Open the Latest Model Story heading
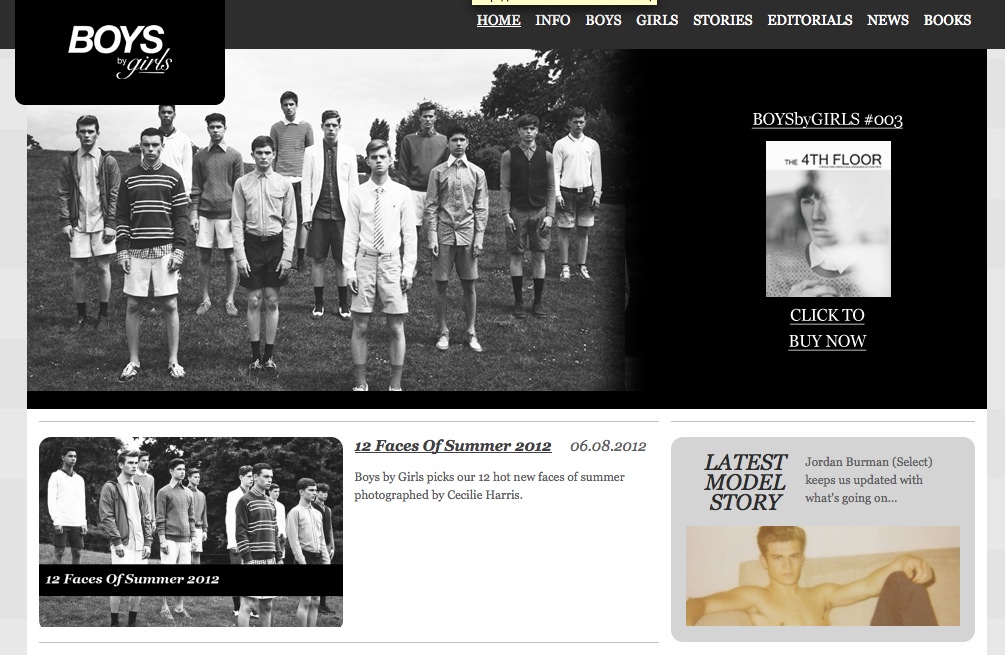 point(744,482)
